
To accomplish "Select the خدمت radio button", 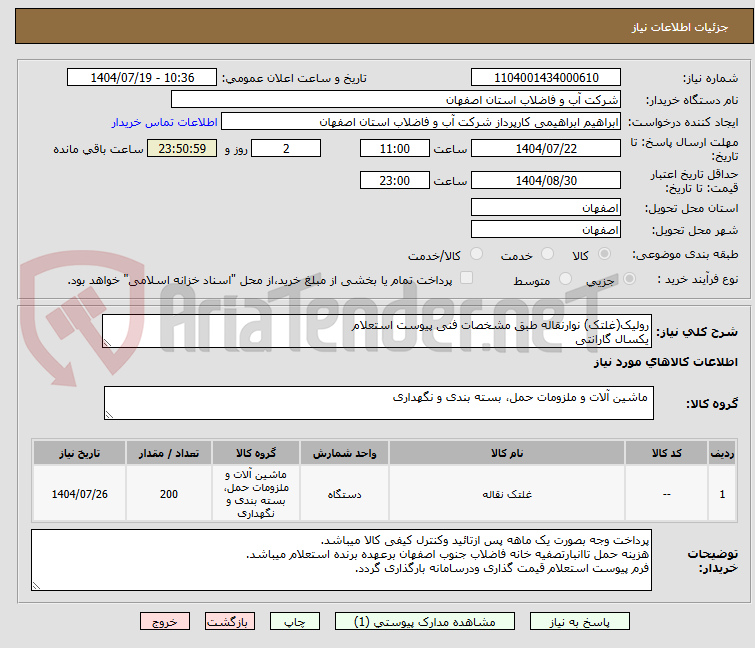I will [547, 254].
